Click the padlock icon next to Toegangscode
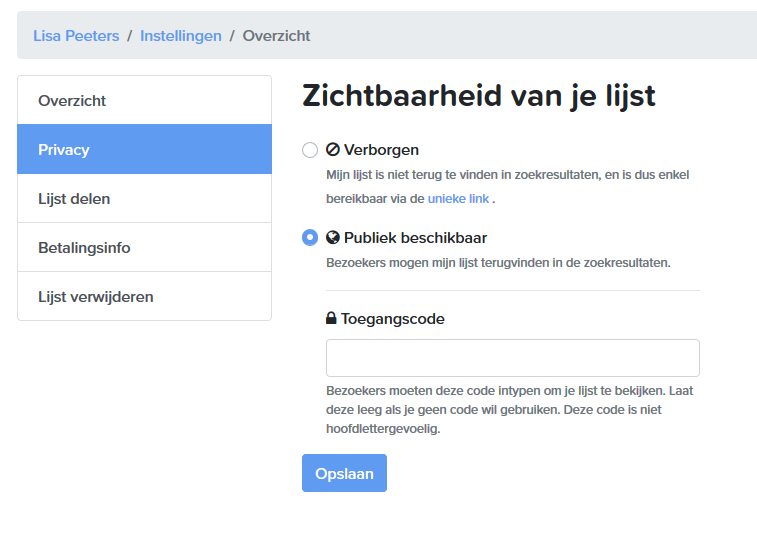This screenshot has width=757, height=549. coord(331,318)
